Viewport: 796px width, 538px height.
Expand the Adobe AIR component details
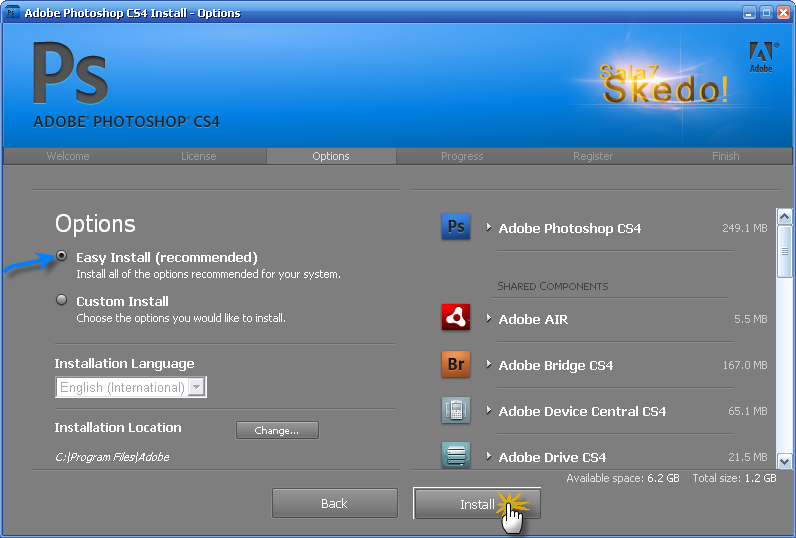[x=488, y=318]
